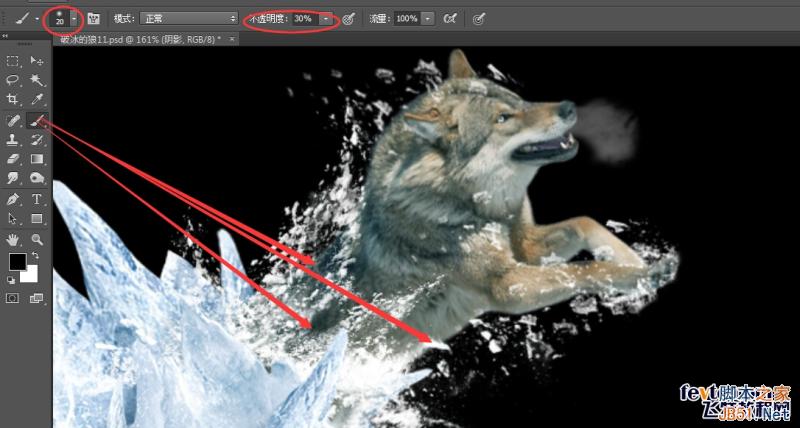Select the History Brush tool

pos(37,140)
